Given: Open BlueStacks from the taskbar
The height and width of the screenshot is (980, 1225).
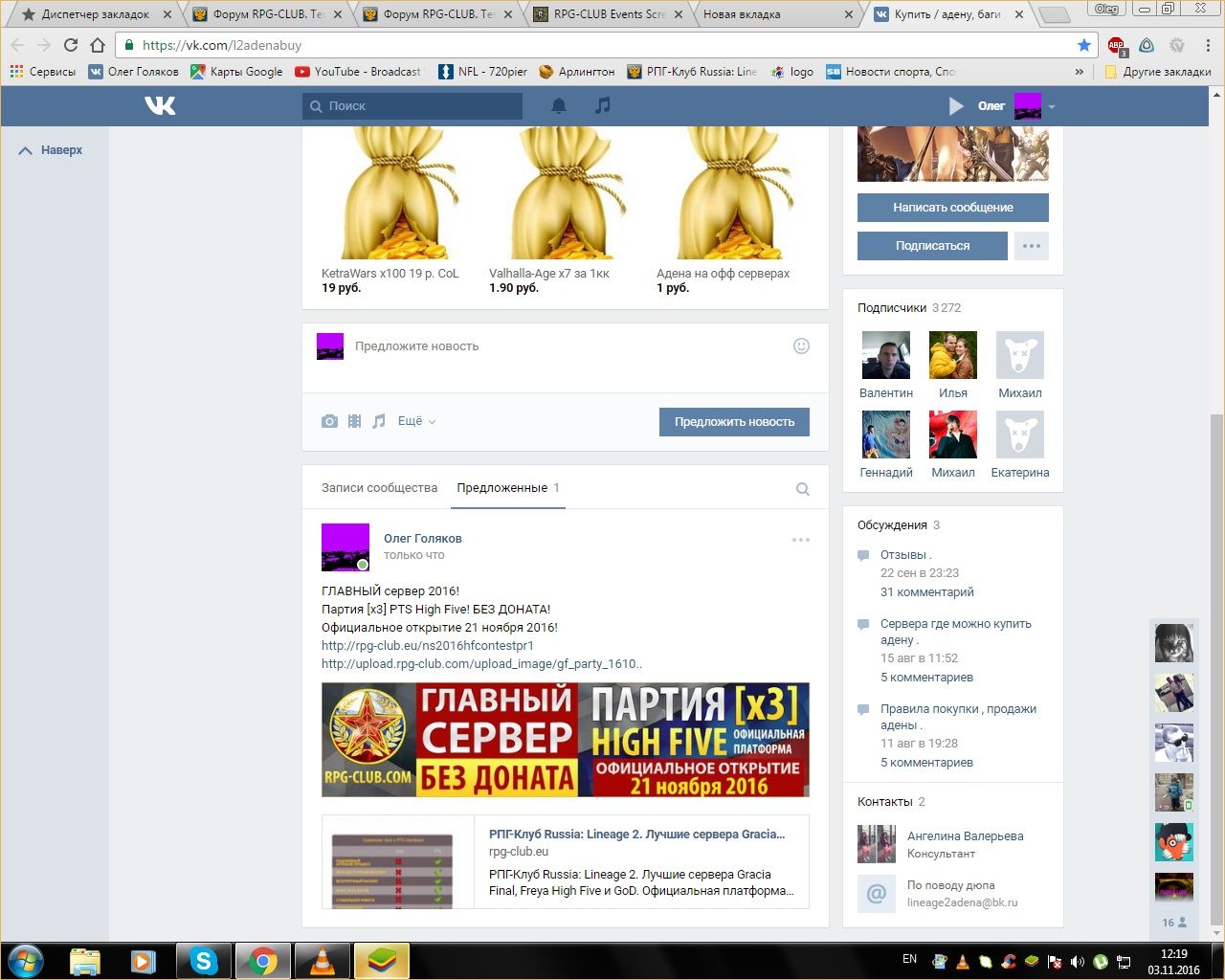Looking at the screenshot, I should (x=382, y=960).
